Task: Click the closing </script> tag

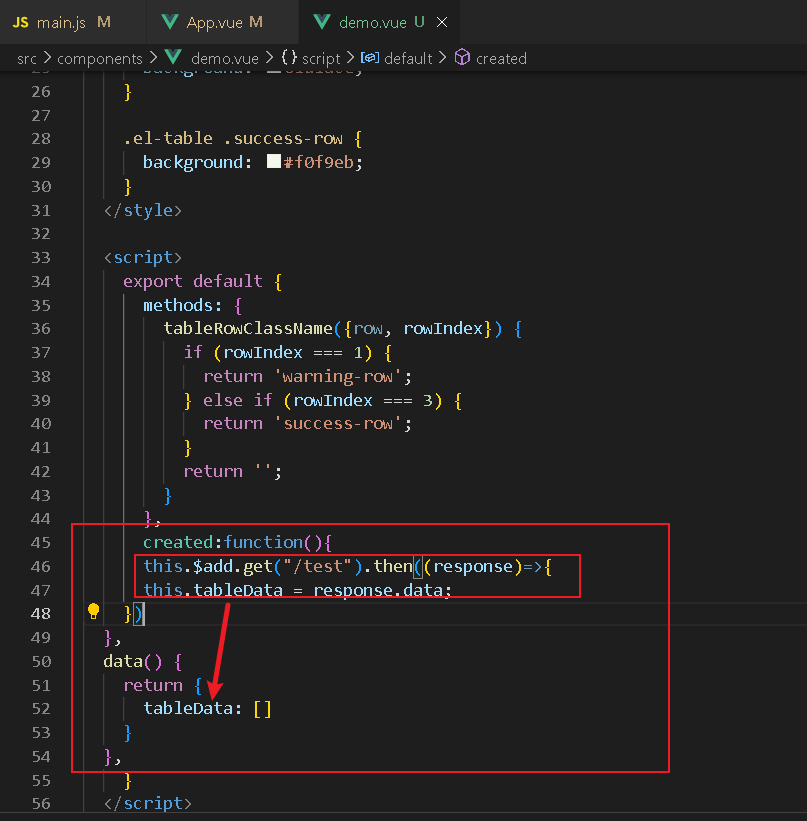Action: pos(148,804)
